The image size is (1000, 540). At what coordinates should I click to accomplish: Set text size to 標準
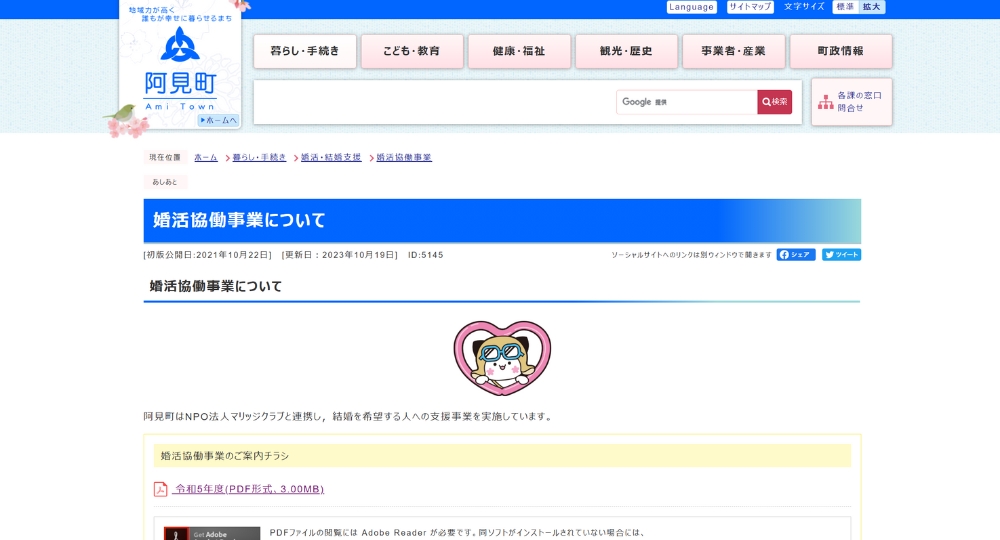click(x=845, y=7)
